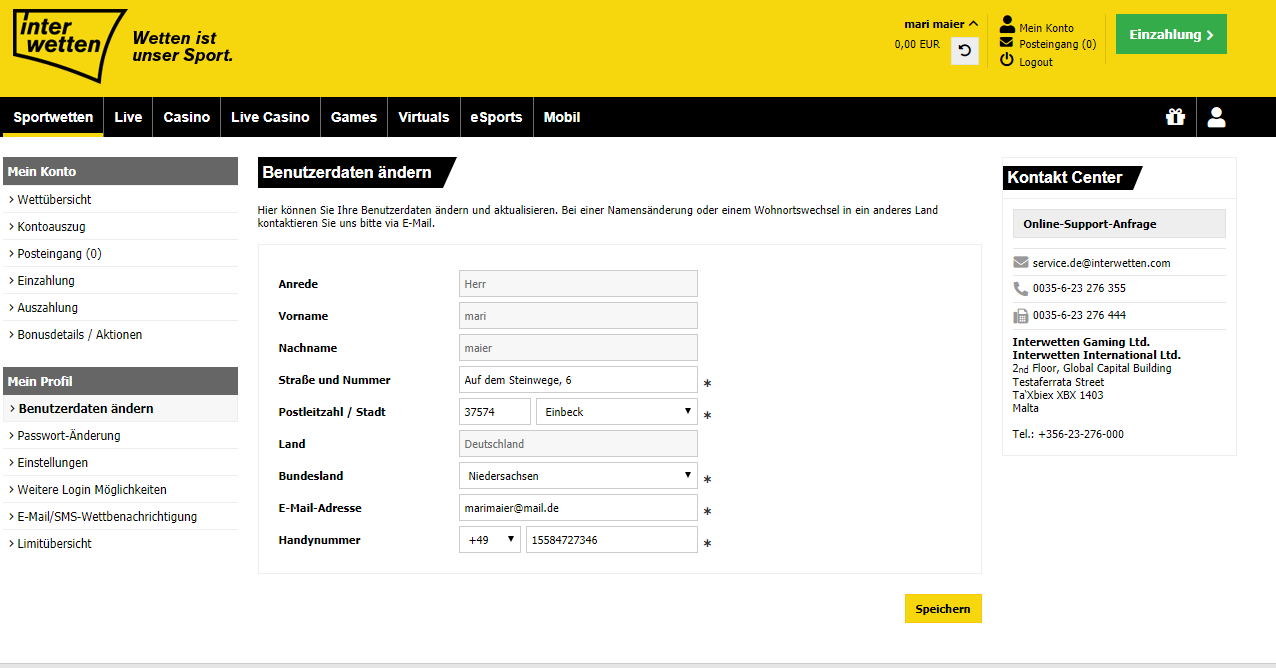This screenshot has height=668, width=1276.
Task: Click the Mein Profil section header
Action: click(x=120, y=381)
